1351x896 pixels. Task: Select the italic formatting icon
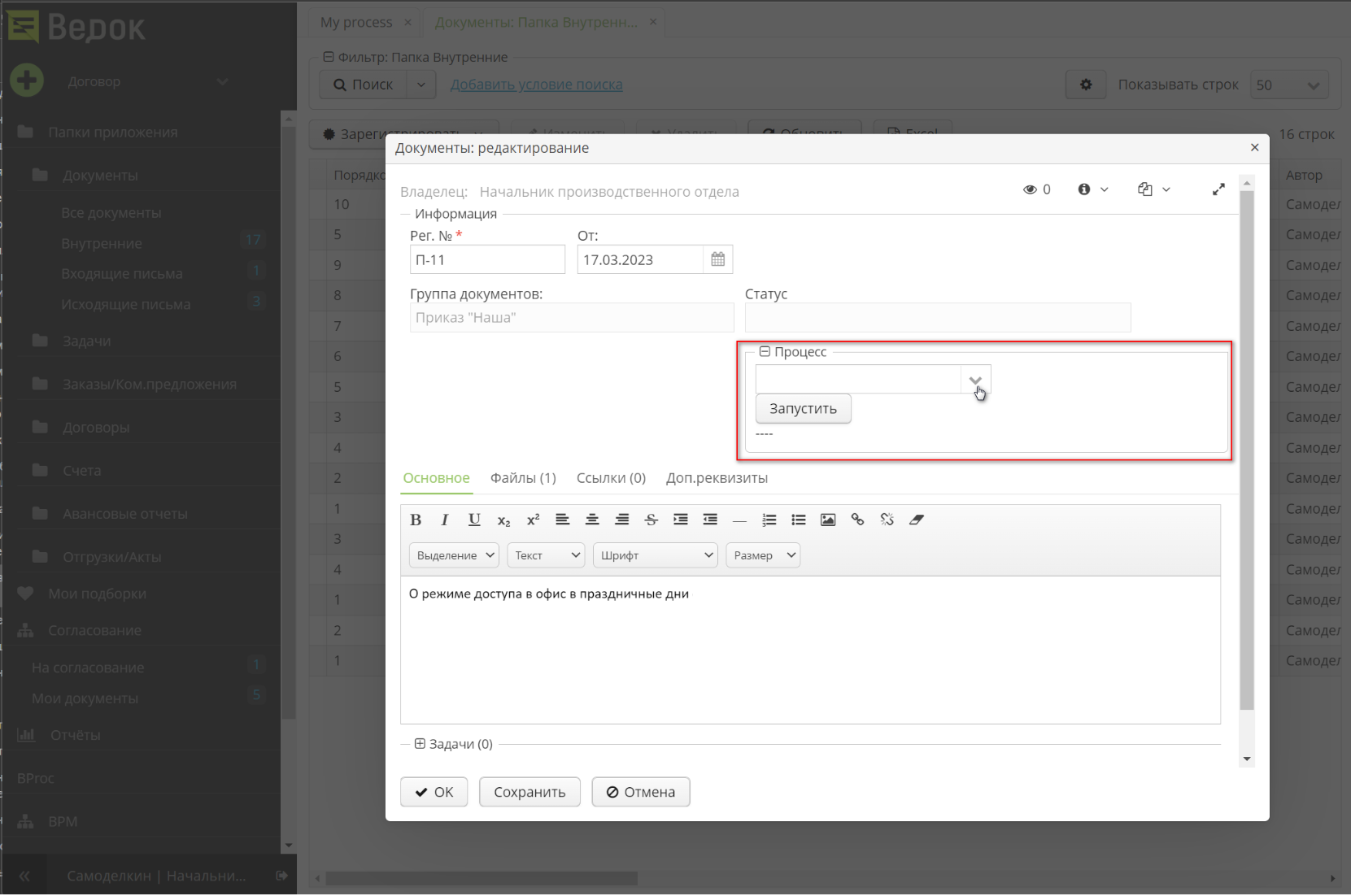pos(445,520)
